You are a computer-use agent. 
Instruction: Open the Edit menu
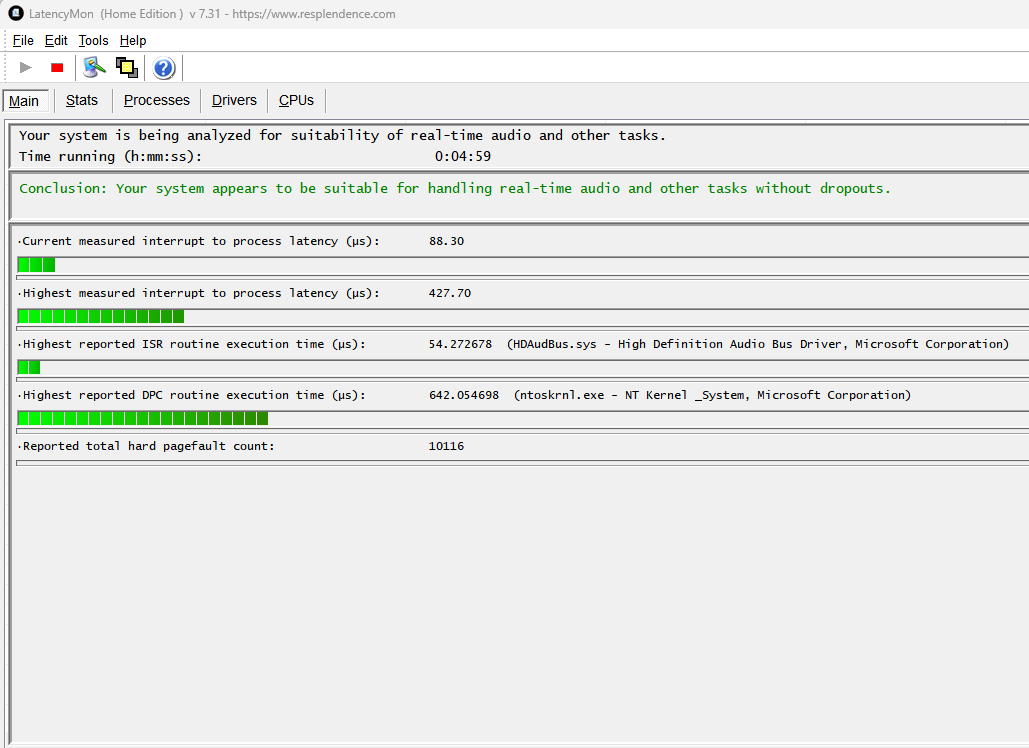pyautogui.click(x=56, y=41)
